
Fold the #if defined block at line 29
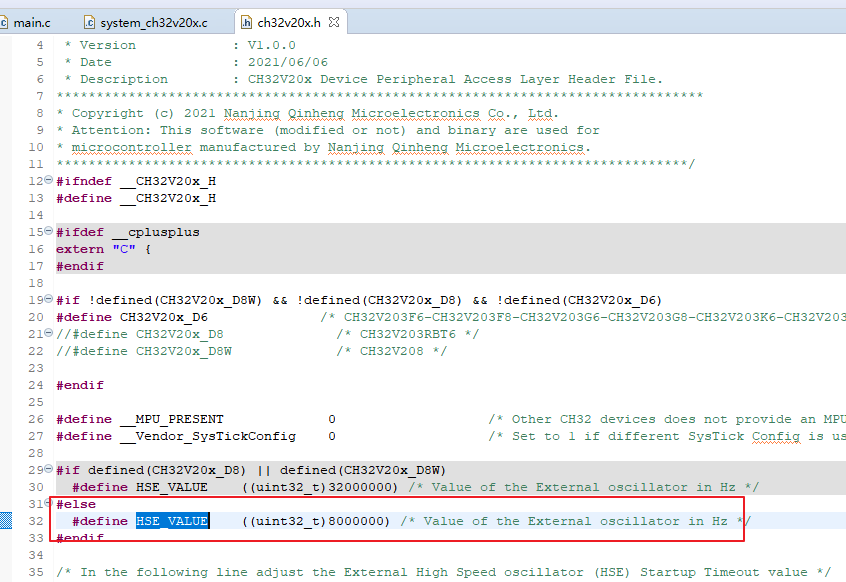49,470
